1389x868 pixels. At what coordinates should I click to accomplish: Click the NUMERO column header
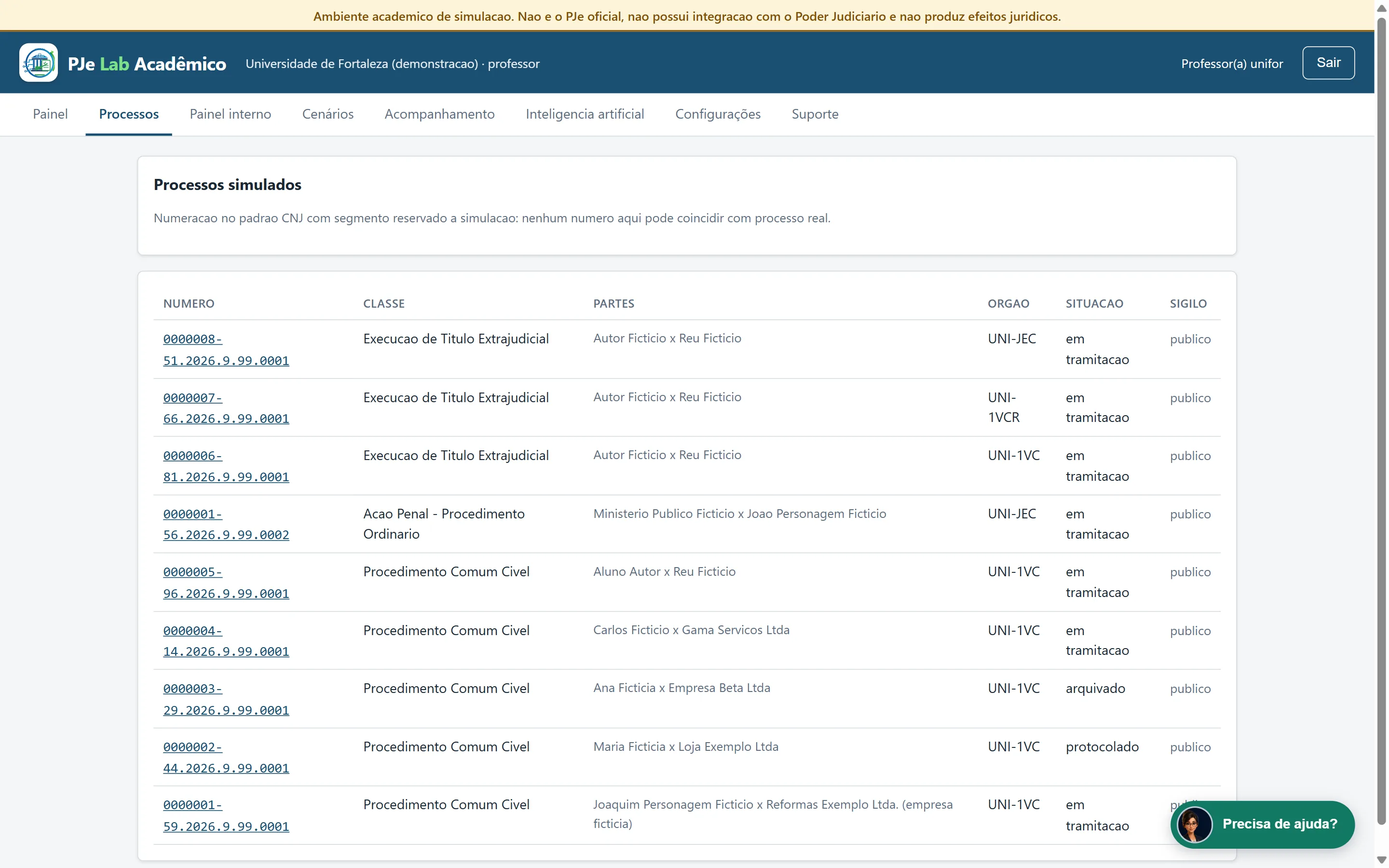(x=189, y=304)
